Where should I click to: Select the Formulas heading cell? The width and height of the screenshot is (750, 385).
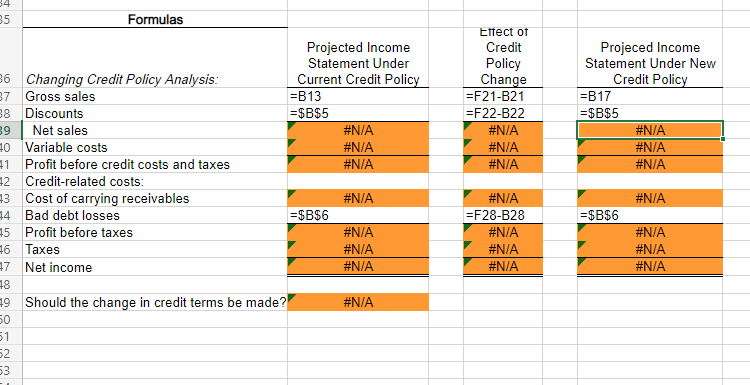(155, 20)
